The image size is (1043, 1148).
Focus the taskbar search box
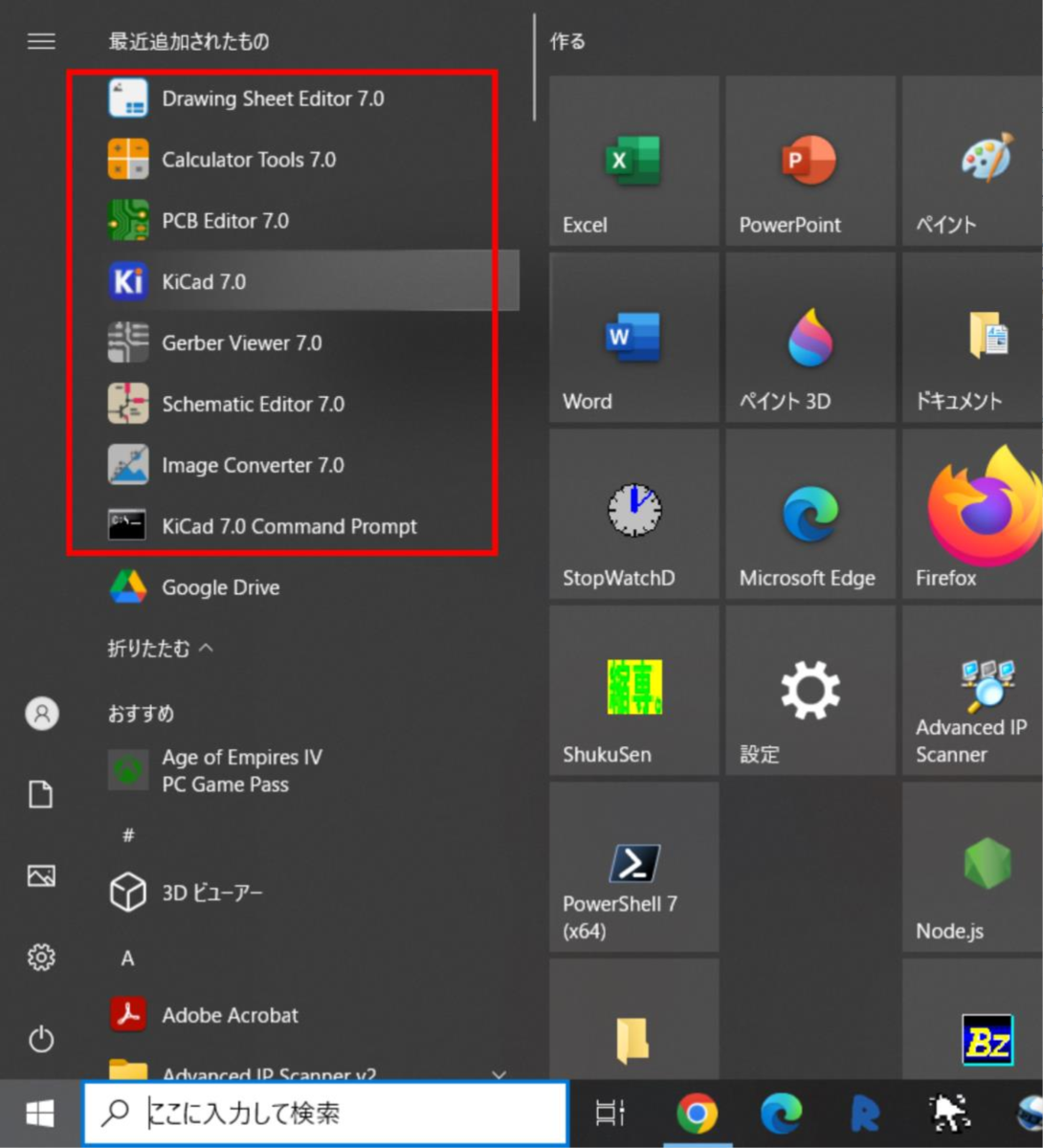(x=324, y=1114)
